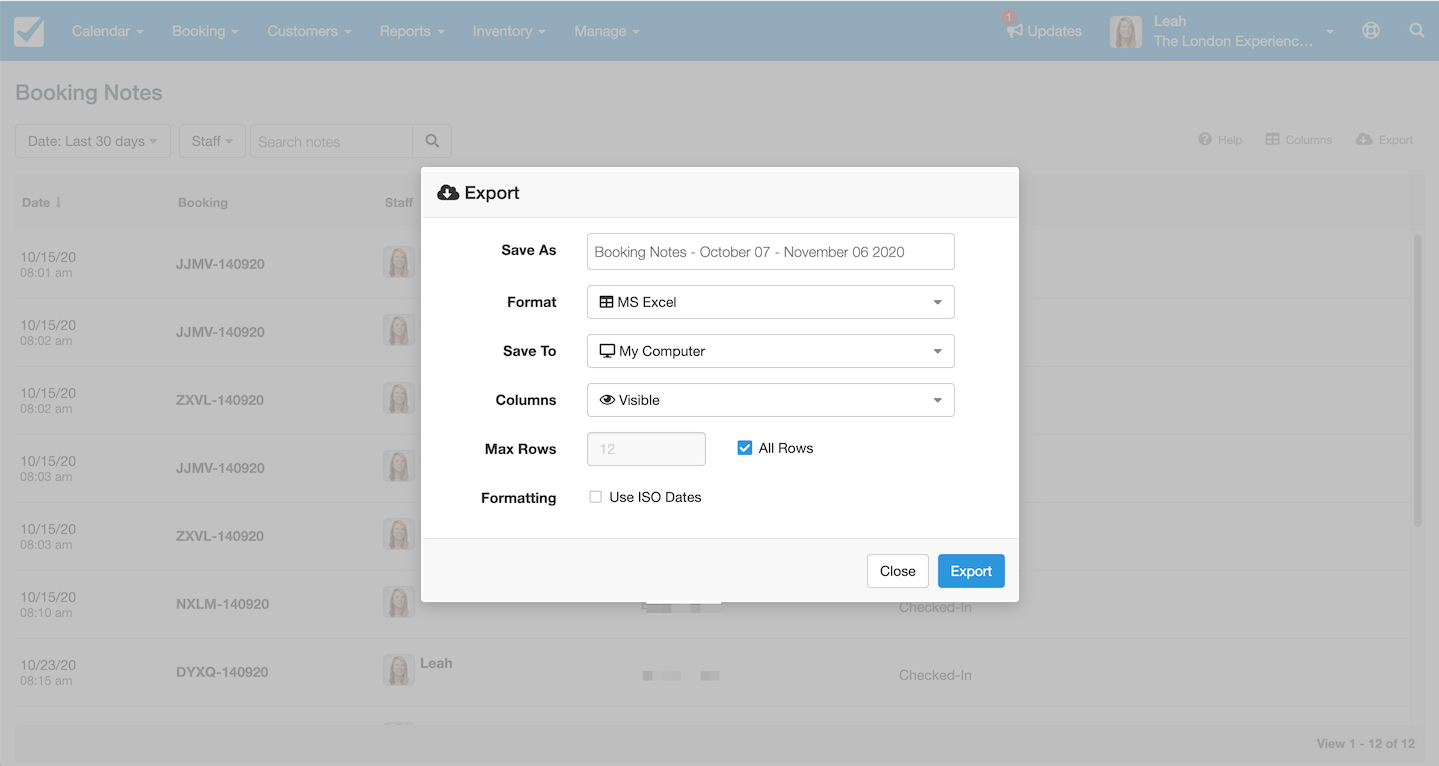Click Checked-In status in DYXQ-140920 row
The image size is (1439, 766).
point(935,675)
